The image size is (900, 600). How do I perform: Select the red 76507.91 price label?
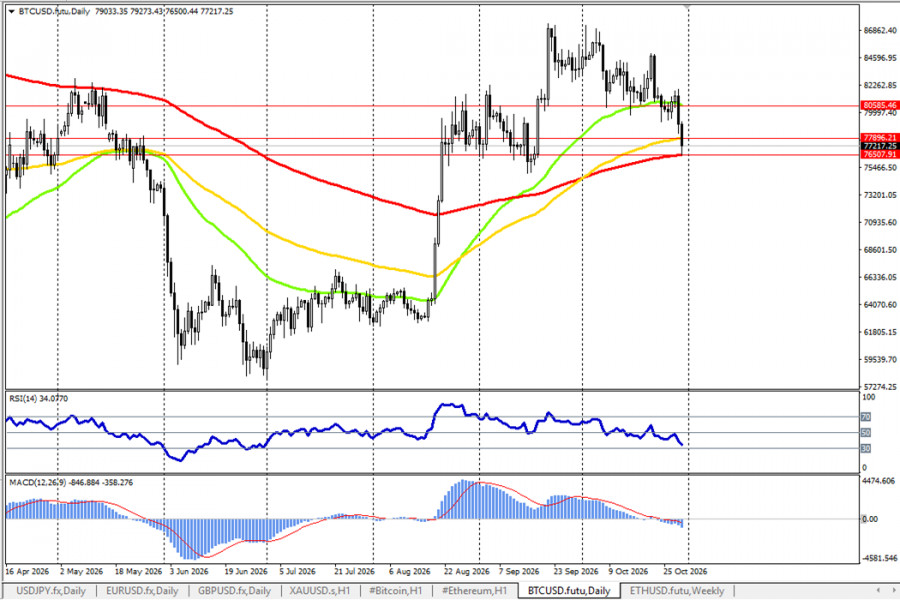tap(879, 154)
